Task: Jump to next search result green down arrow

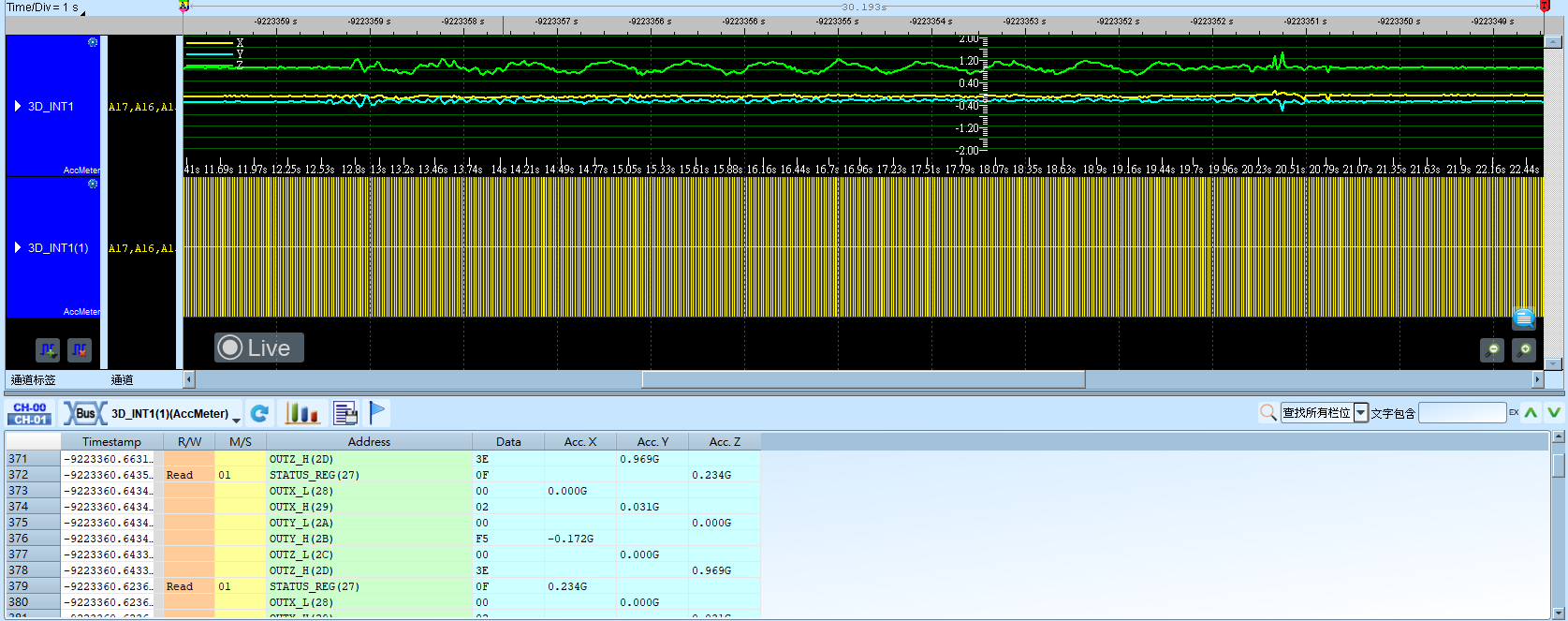Action: pos(1554,412)
